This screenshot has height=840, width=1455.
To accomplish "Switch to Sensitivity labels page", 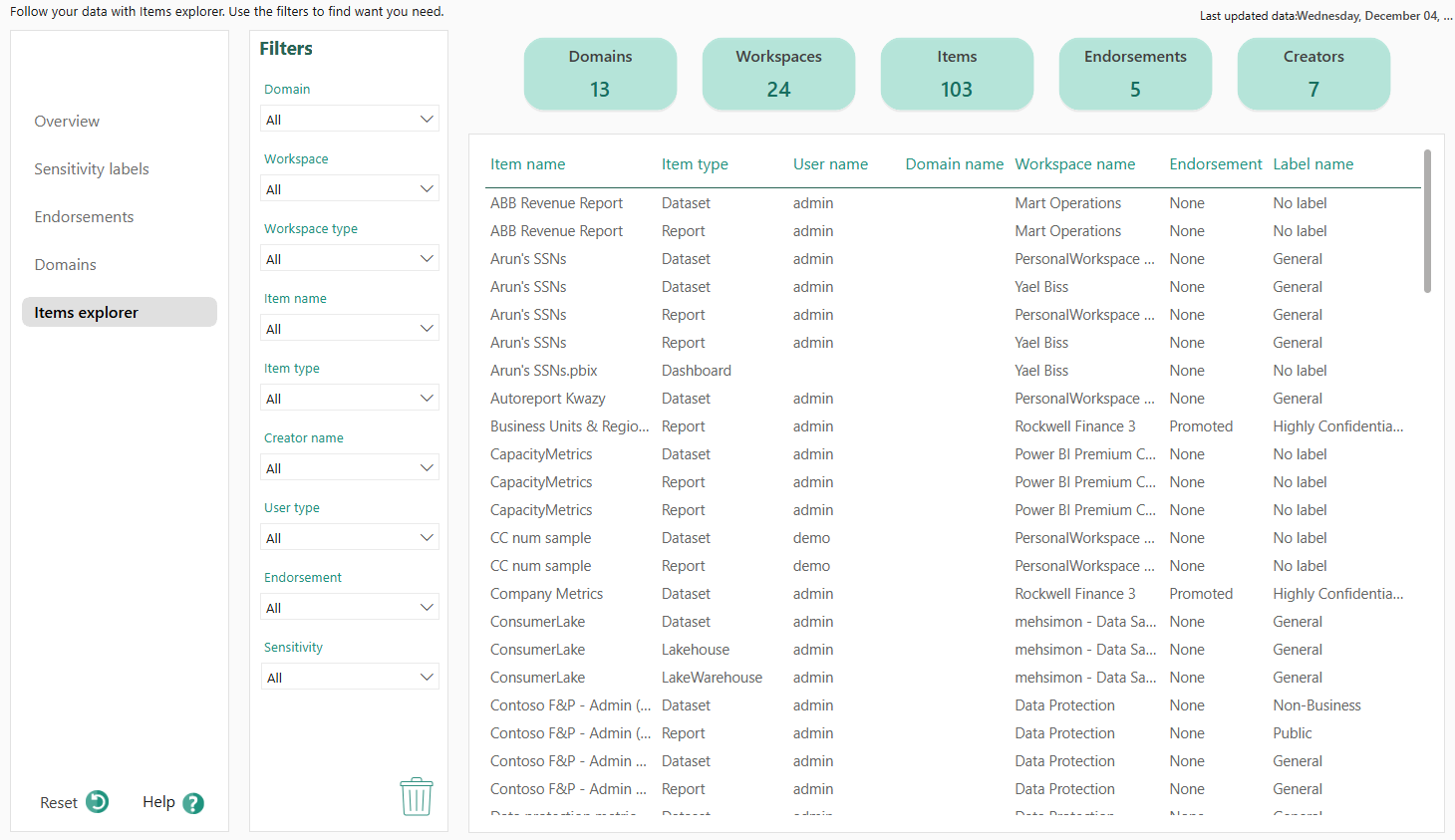I will [x=92, y=169].
